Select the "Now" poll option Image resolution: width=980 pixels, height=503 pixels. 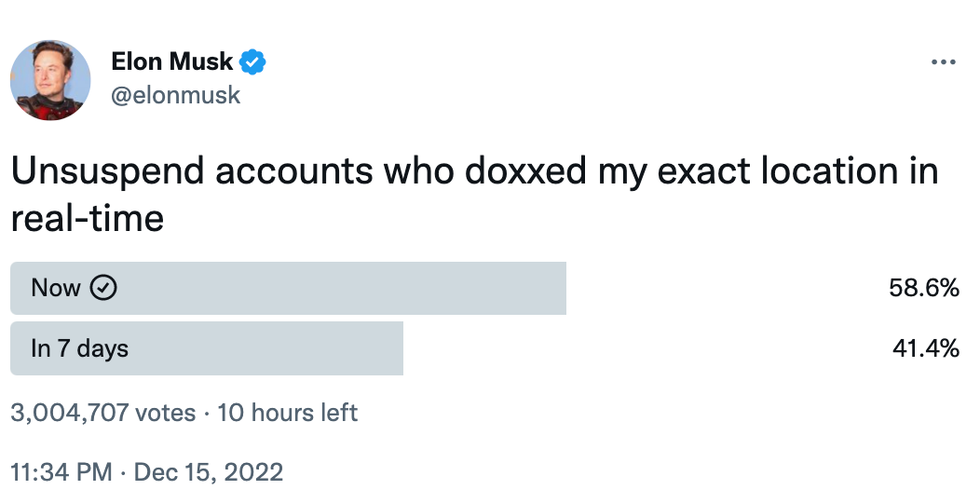click(56, 288)
